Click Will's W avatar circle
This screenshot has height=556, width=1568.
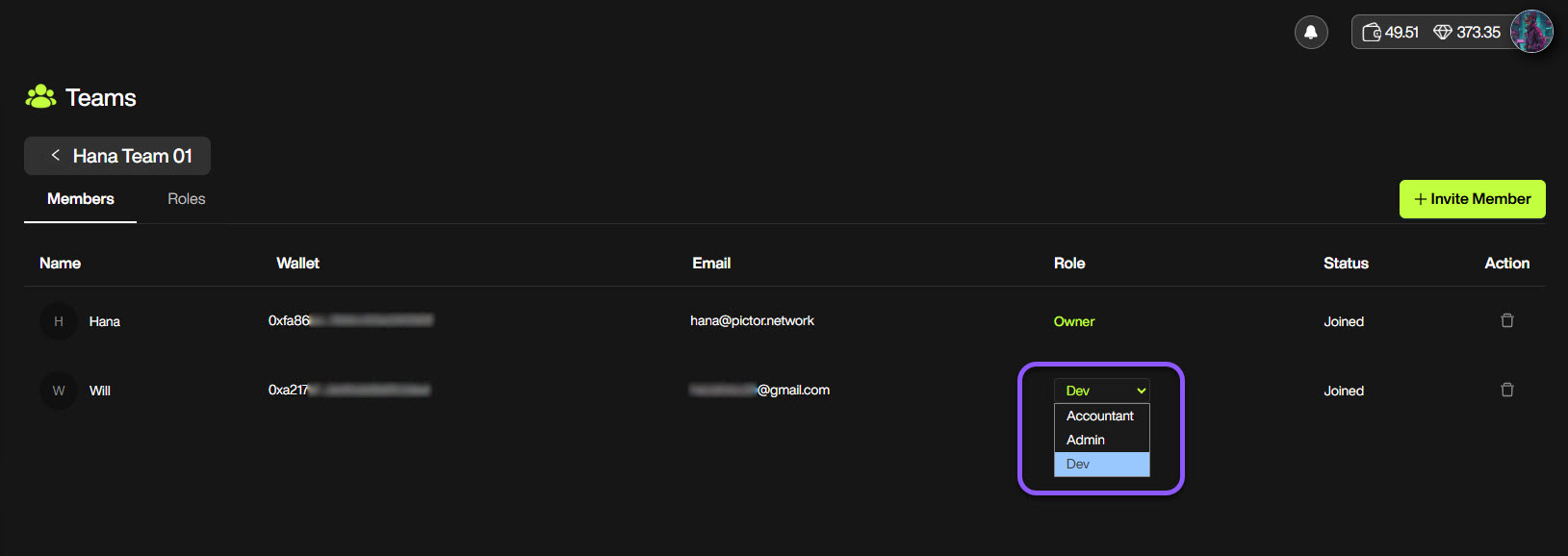click(x=59, y=391)
